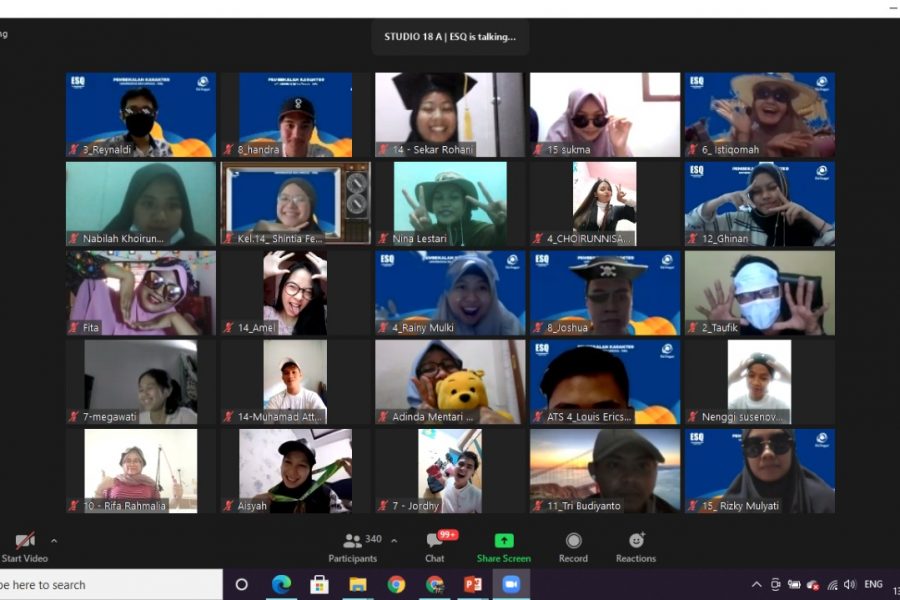Show hidden system tray icons
Viewport: 900px width, 600px height.
[x=756, y=585]
